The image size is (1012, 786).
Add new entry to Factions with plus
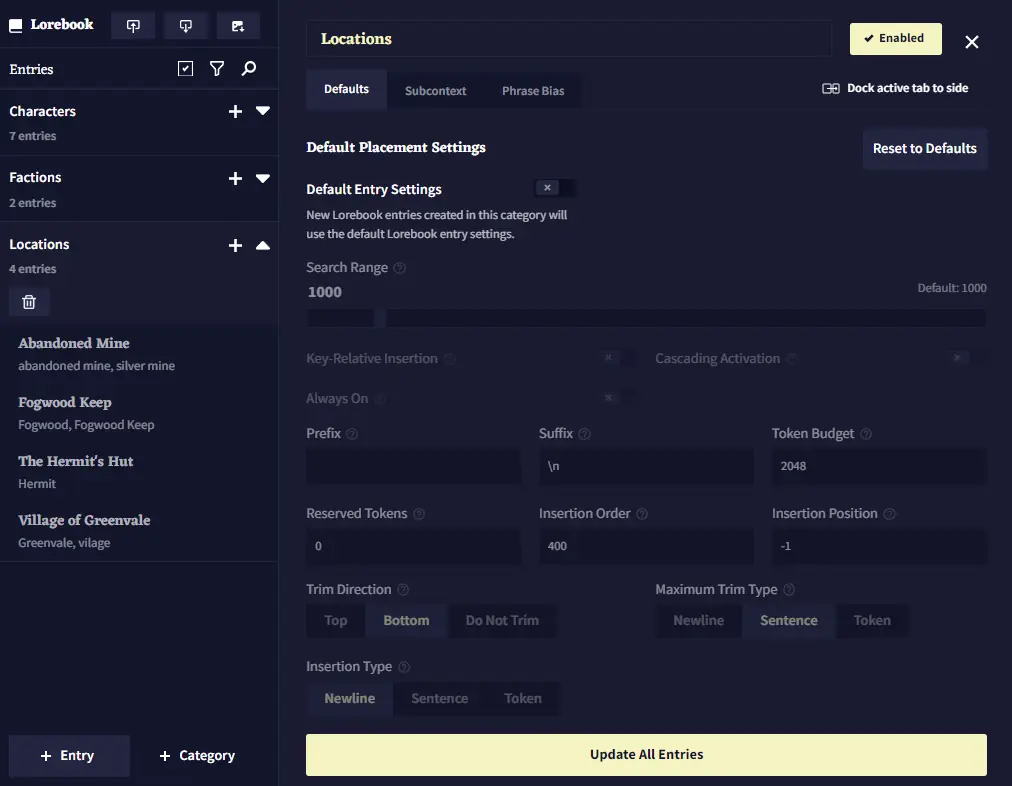pos(235,178)
